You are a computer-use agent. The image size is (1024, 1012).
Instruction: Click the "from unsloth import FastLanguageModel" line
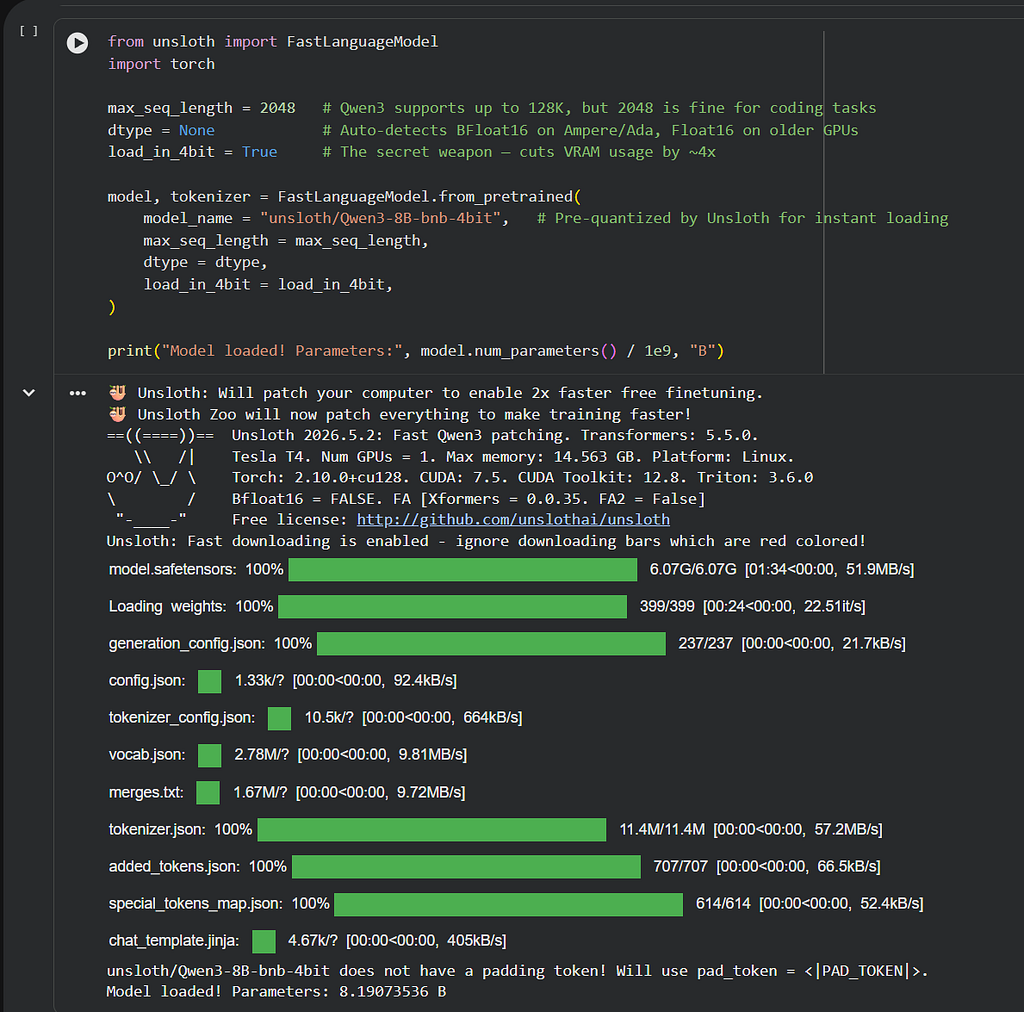click(272, 42)
